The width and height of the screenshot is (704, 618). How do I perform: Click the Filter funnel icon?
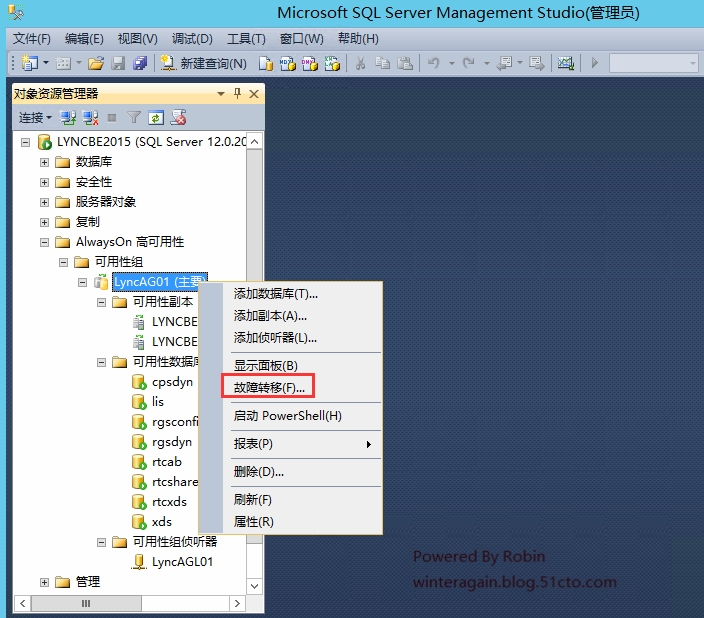click(x=134, y=118)
